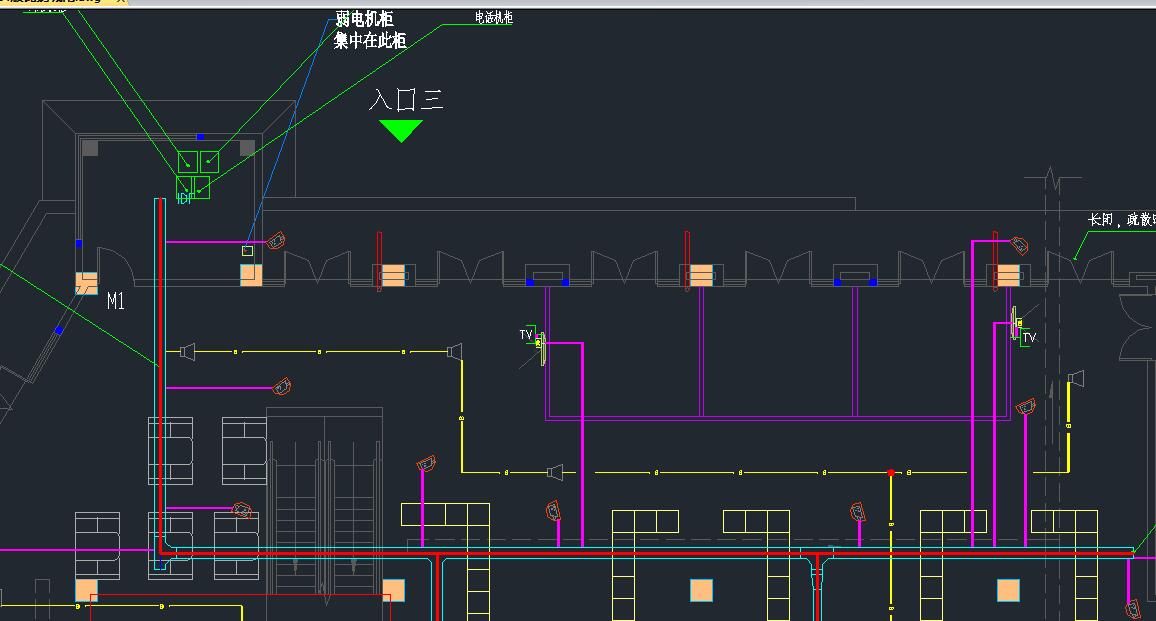
Task: Click the cyan IDF cabinet label
Action: click(x=184, y=198)
